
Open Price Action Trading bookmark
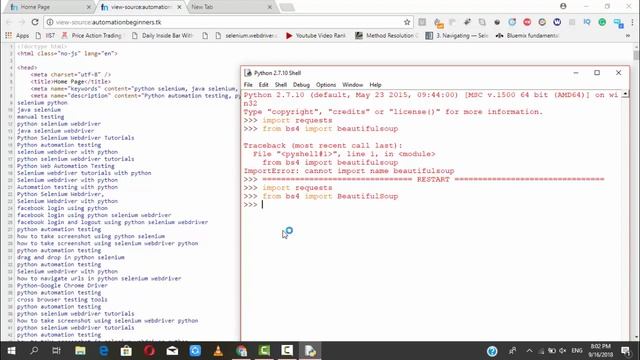point(91,36)
